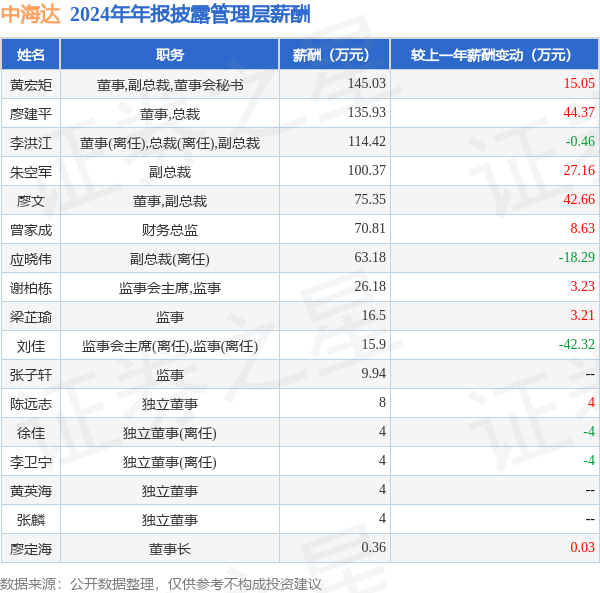
Task: Select the name cell 朱空军
Action: 31,172
